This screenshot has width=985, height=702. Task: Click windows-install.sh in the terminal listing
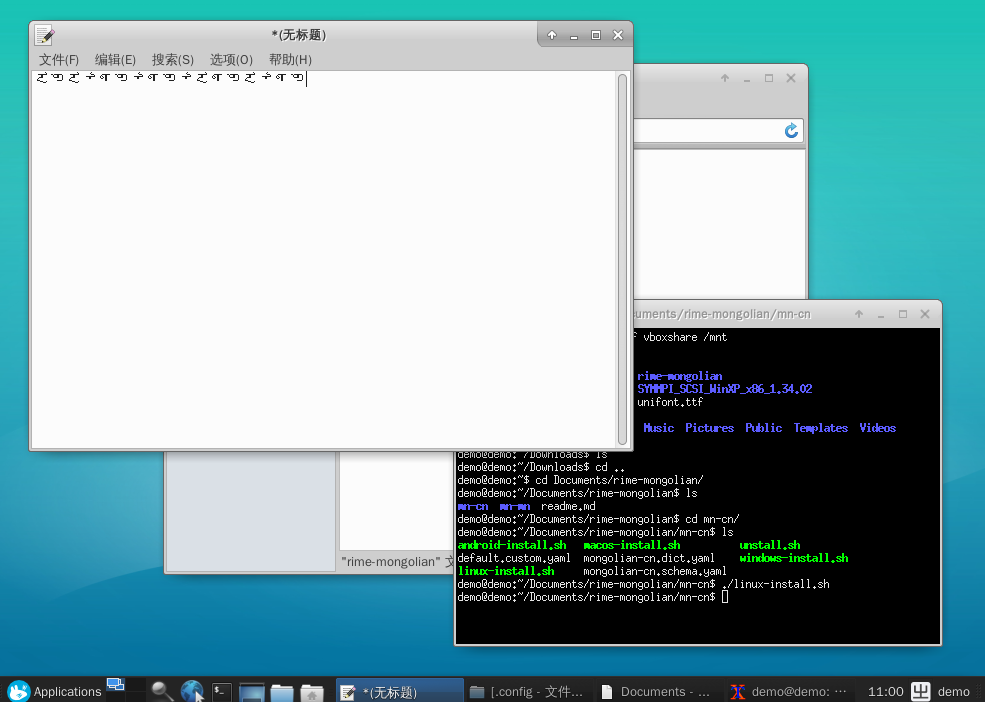pos(793,558)
